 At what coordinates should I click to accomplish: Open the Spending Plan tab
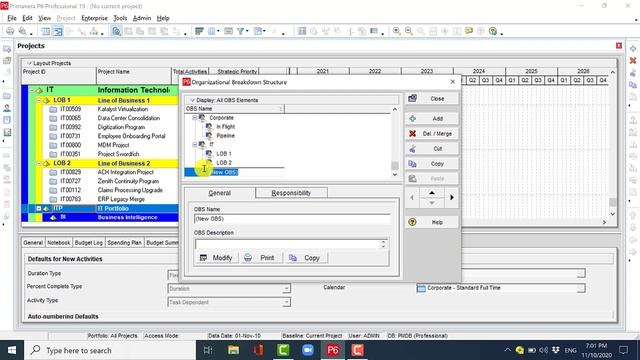tap(124, 242)
